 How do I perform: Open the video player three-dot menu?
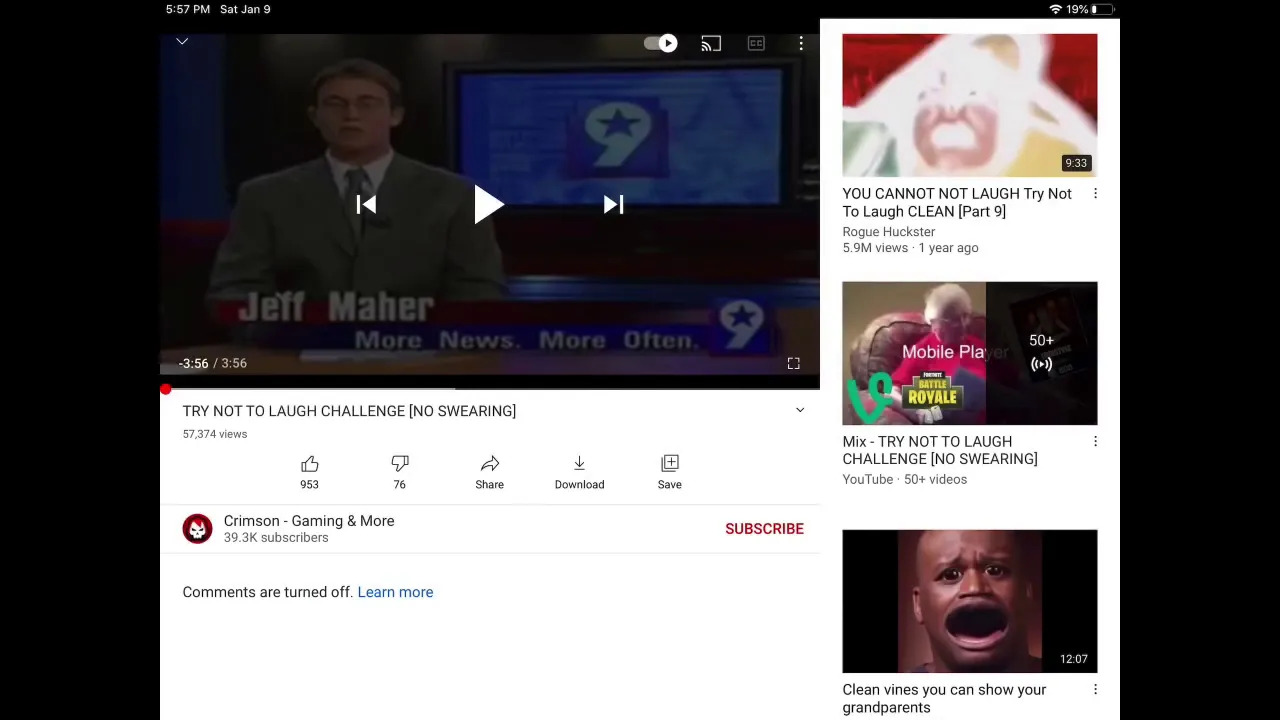[x=801, y=43]
